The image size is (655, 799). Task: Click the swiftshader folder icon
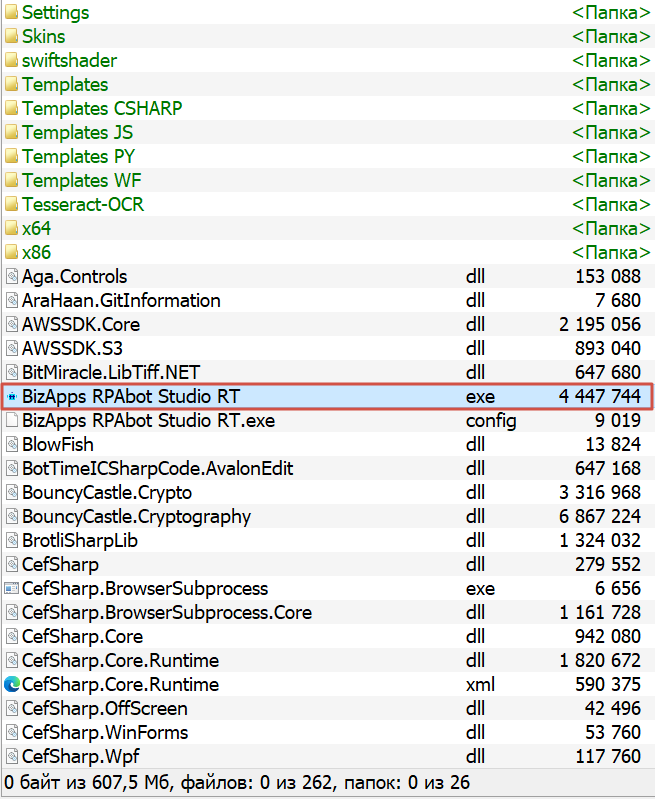tap(11, 60)
